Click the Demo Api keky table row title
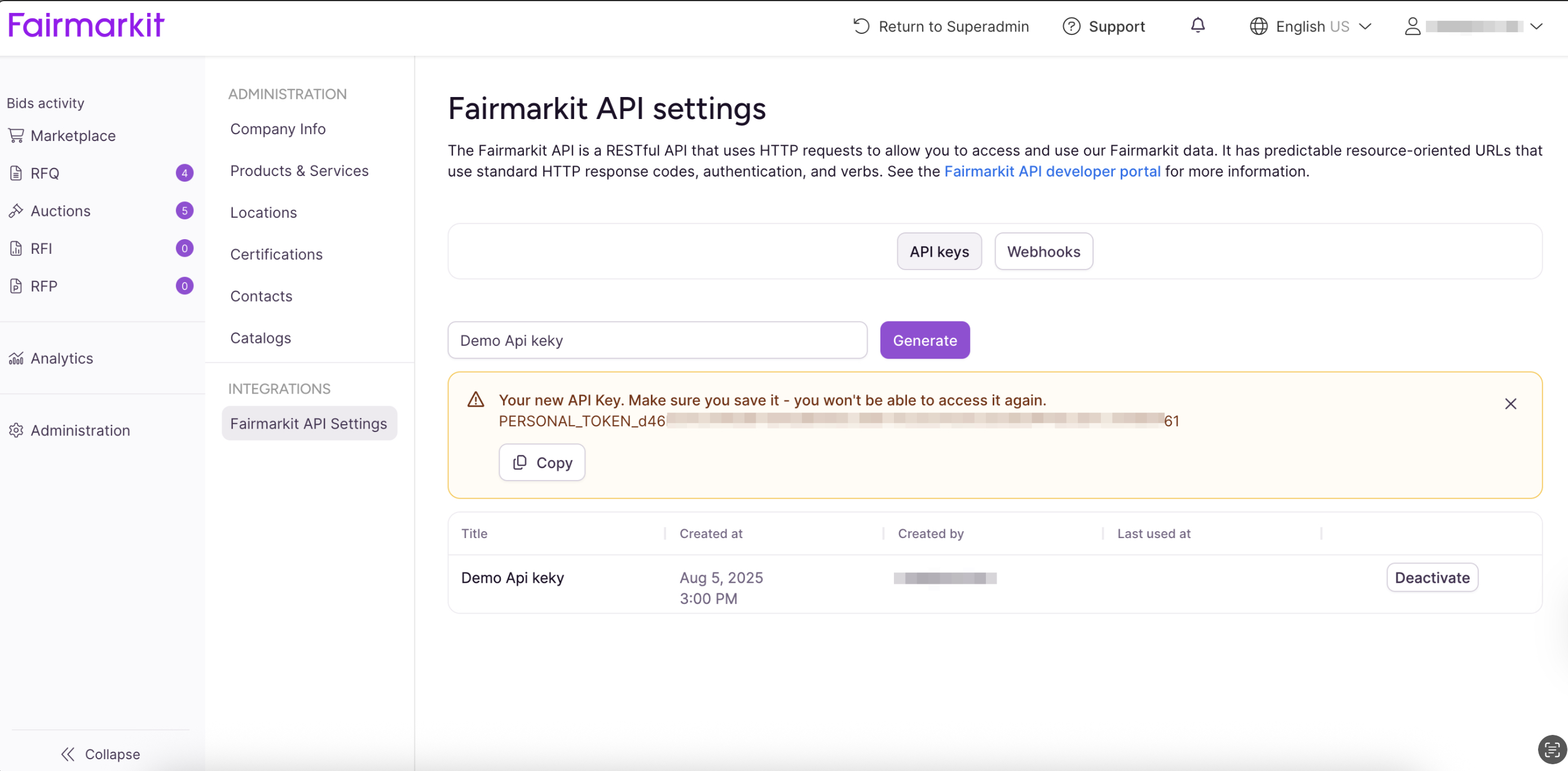1568x771 pixels. pyautogui.click(x=512, y=578)
